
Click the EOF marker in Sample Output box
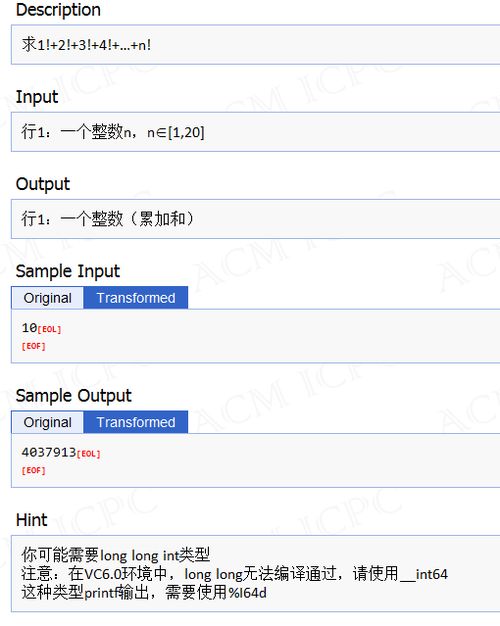[34, 471]
